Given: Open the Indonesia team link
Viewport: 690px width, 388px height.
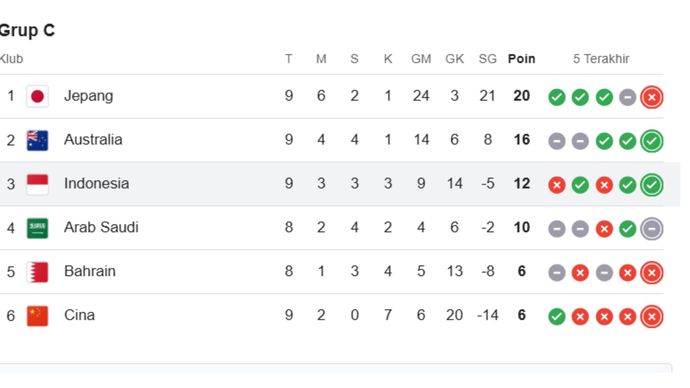Looking at the screenshot, I should 96,183.
